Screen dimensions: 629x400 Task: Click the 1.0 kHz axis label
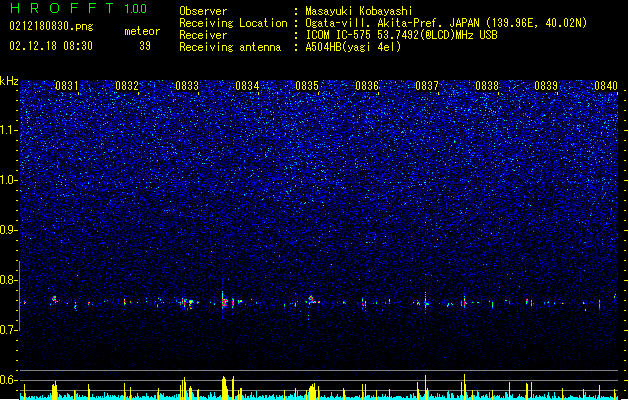click(x=9, y=180)
